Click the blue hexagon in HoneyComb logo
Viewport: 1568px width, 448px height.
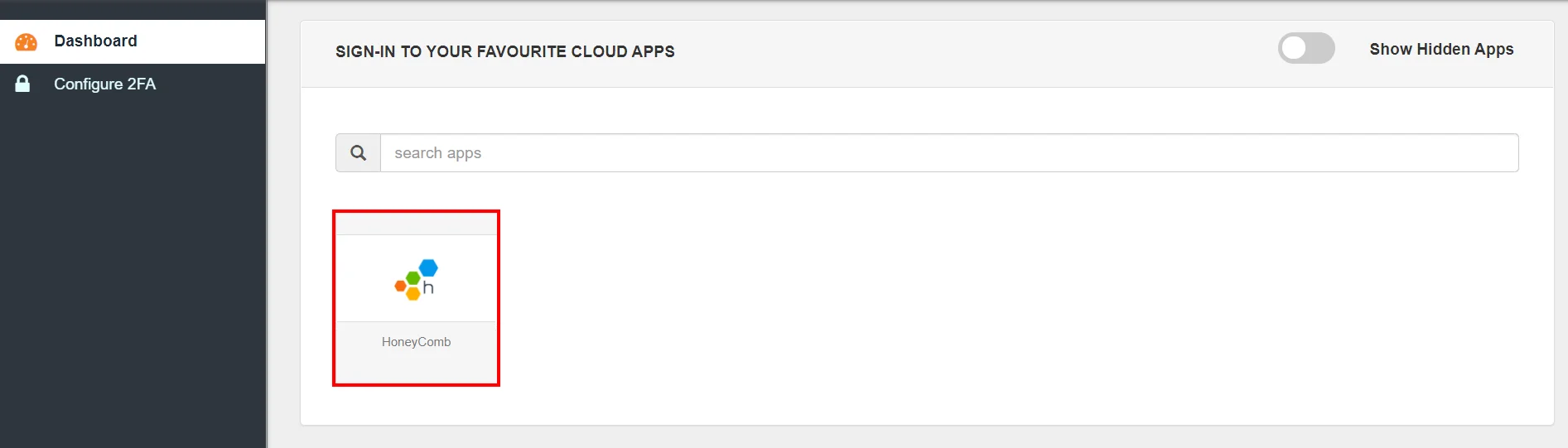(x=428, y=267)
